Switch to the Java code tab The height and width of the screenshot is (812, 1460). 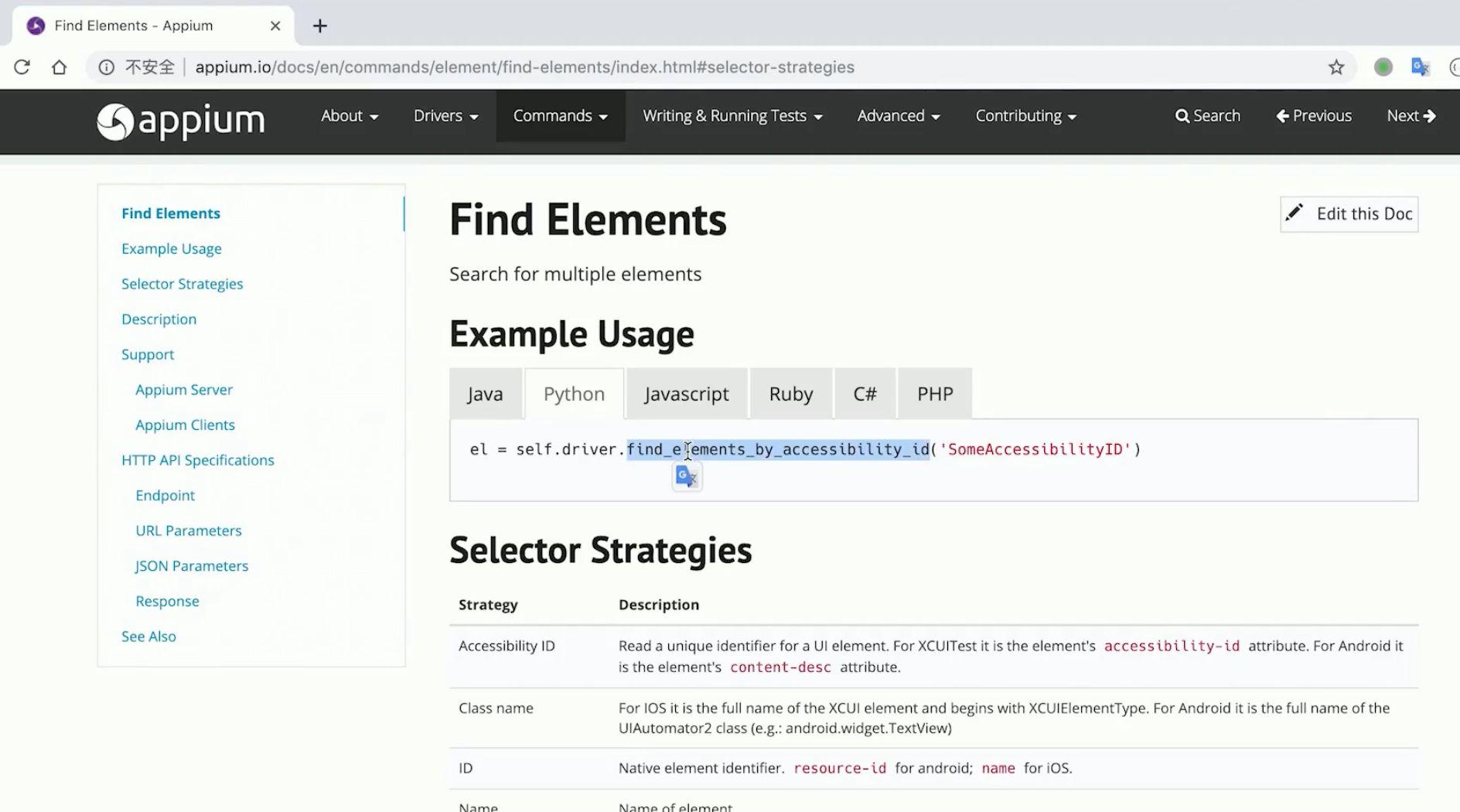(x=486, y=394)
